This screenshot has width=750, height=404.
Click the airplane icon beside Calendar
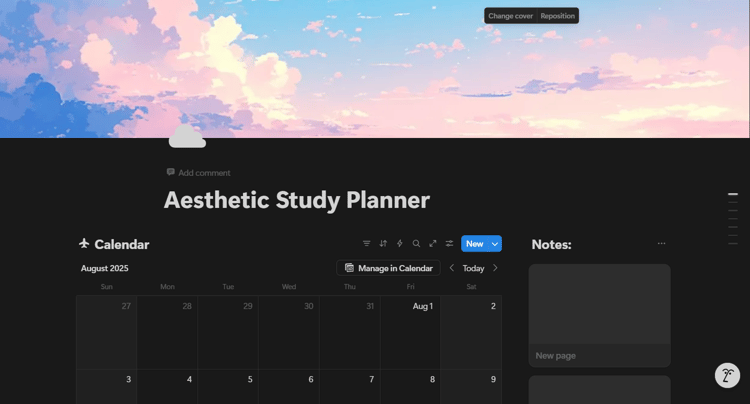(84, 244)
